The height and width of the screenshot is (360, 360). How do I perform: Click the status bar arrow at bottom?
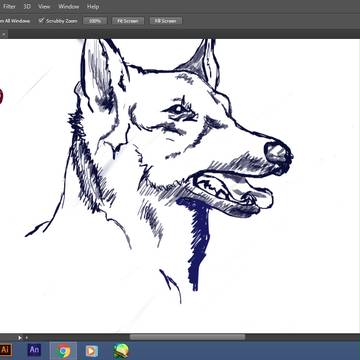click(20, 338)
